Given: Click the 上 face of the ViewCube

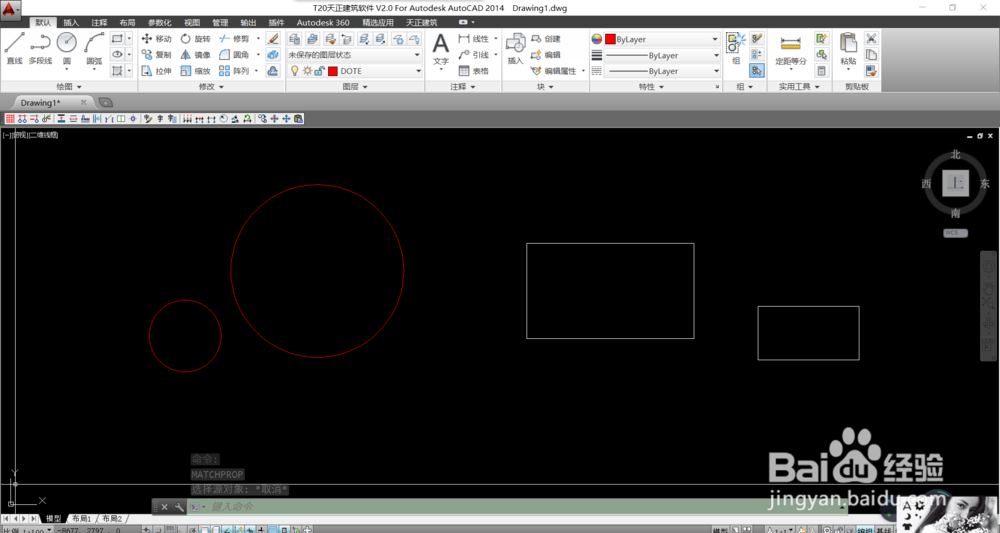Looking at the screenshot, I should click(955, 184).
